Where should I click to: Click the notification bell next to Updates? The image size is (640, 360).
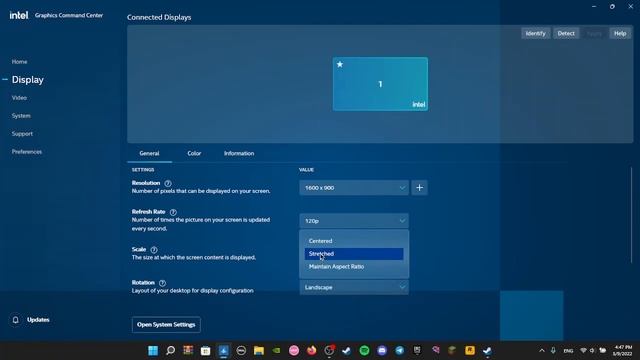pos(16,320)
